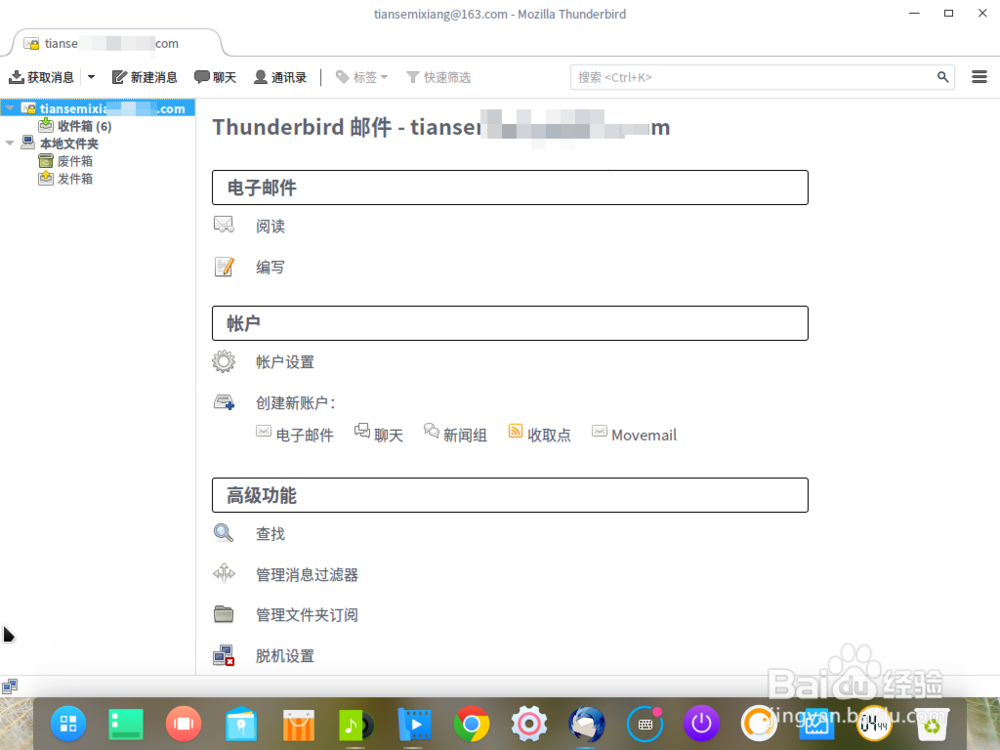Open 管理消息过滤器 message filters
The height and width of the screenshot is (750, 1000).
(x=307, y=575)
